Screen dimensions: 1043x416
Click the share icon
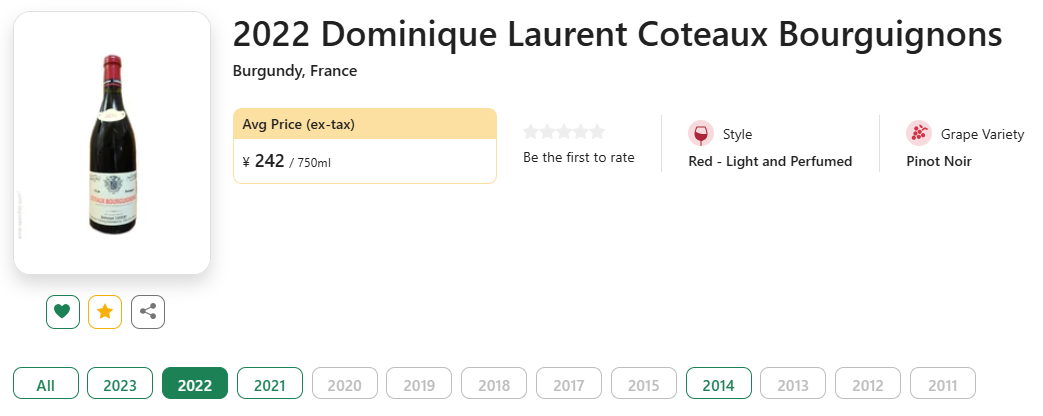tap(148, 312)
